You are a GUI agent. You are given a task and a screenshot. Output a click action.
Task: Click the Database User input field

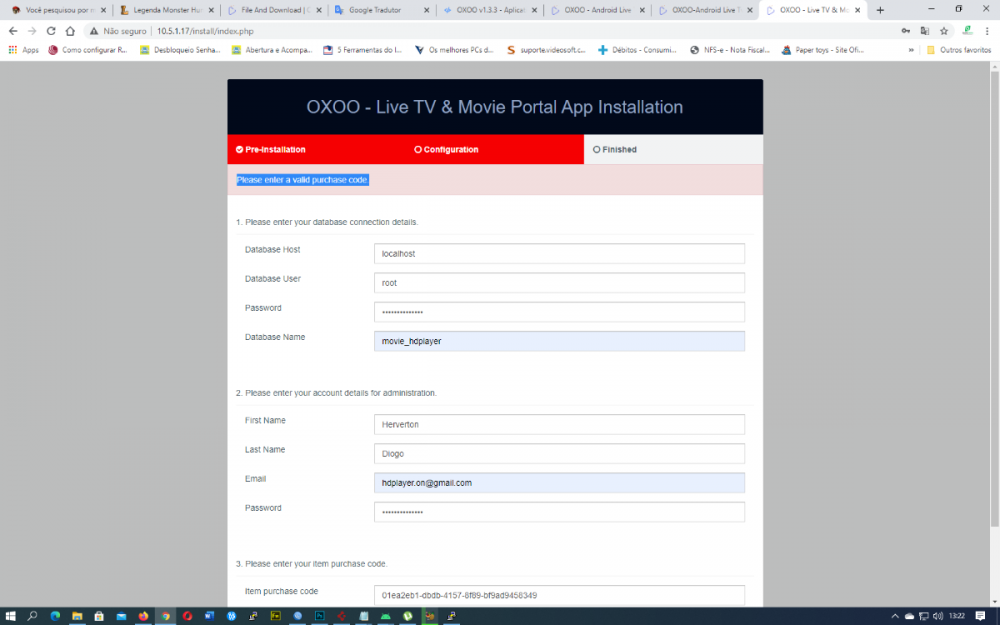coord(559,283)
